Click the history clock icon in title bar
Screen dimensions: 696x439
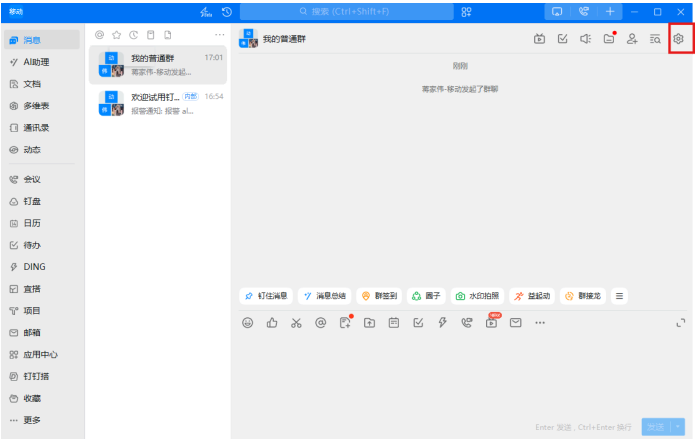click(x=227, y=12)
